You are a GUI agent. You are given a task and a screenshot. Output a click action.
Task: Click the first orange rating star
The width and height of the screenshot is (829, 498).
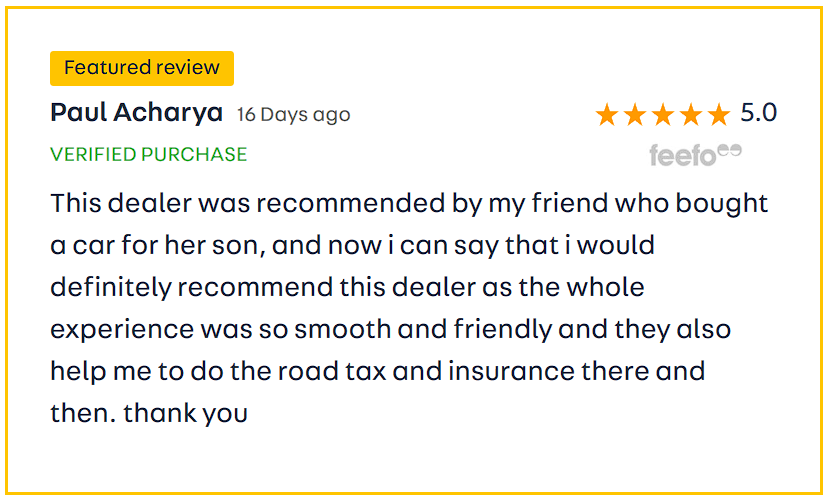(607, 115)
